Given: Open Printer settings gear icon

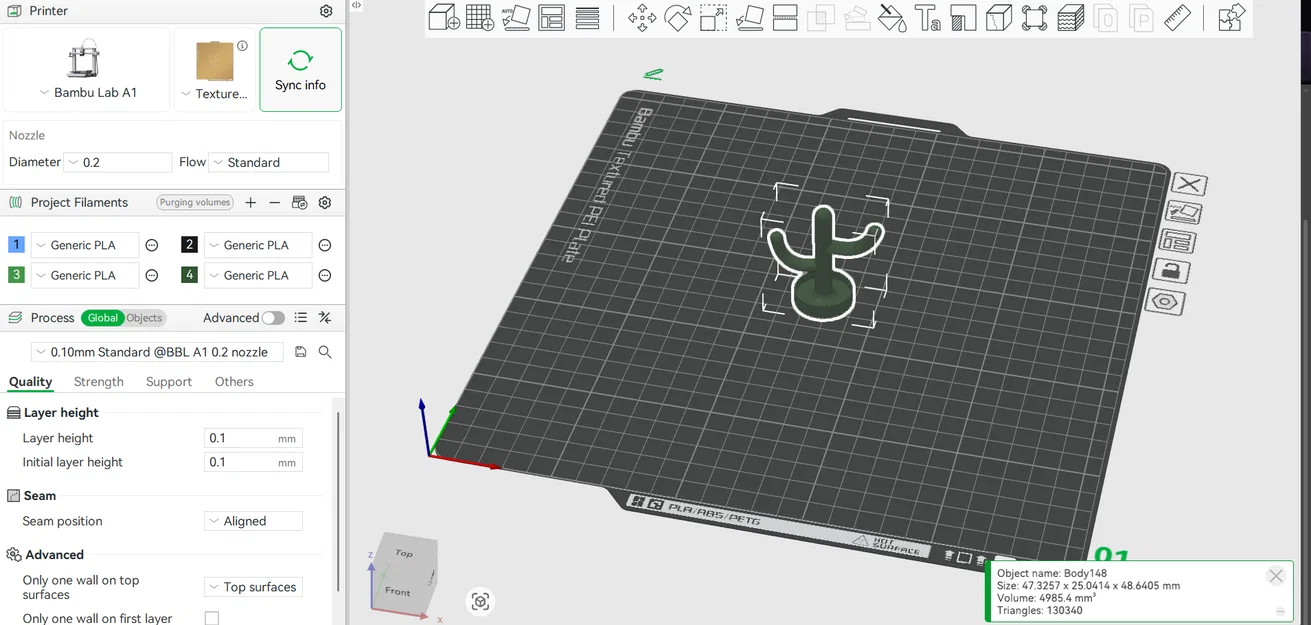Looking at the screenshot, I should (x=326, y=11).
